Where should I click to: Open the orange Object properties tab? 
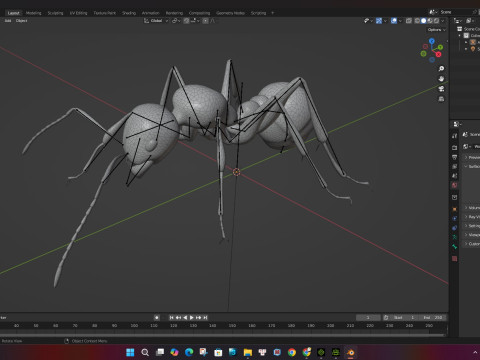(454, 209)
